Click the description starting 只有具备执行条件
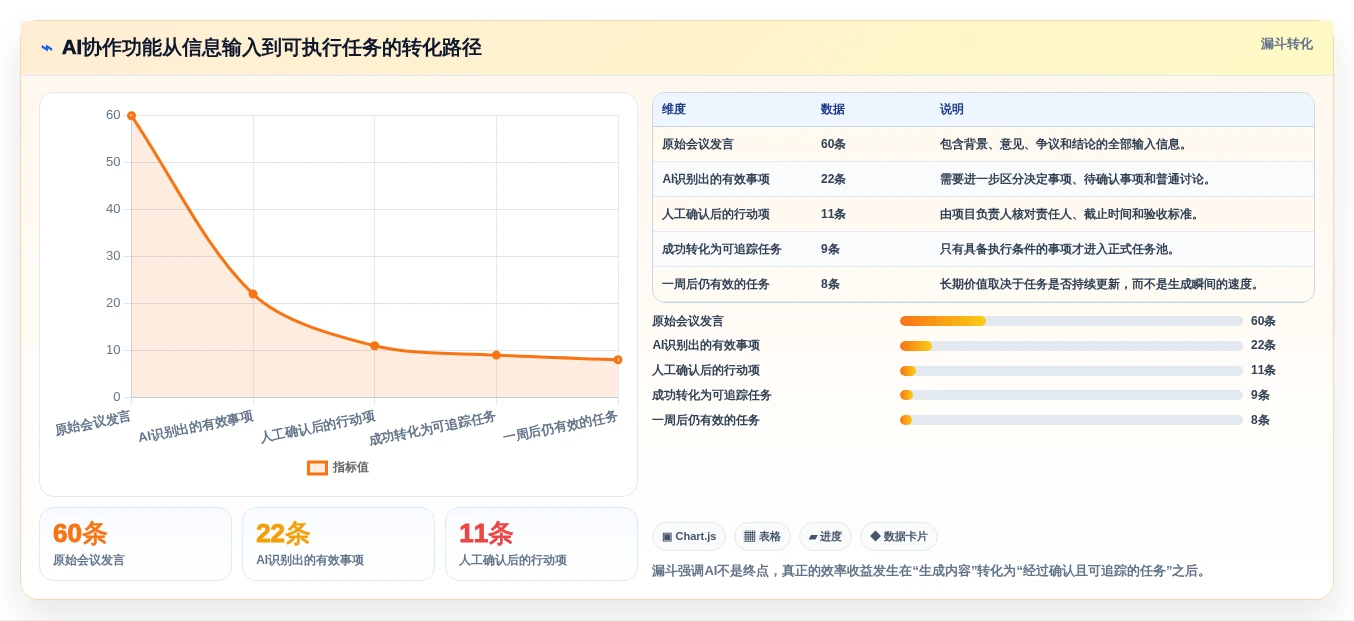 coord(1058,250)
